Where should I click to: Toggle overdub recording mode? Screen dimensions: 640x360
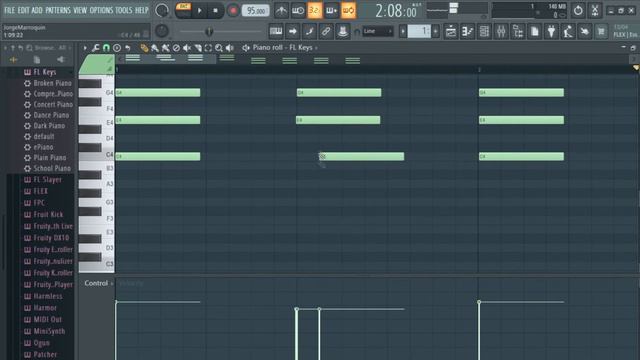[x=331, y=11]
